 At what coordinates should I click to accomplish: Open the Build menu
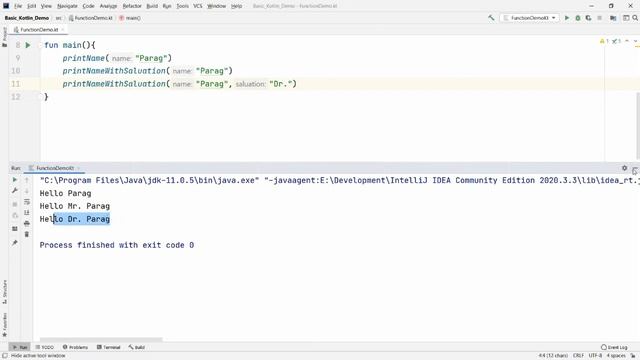click(x=152, y=6)
